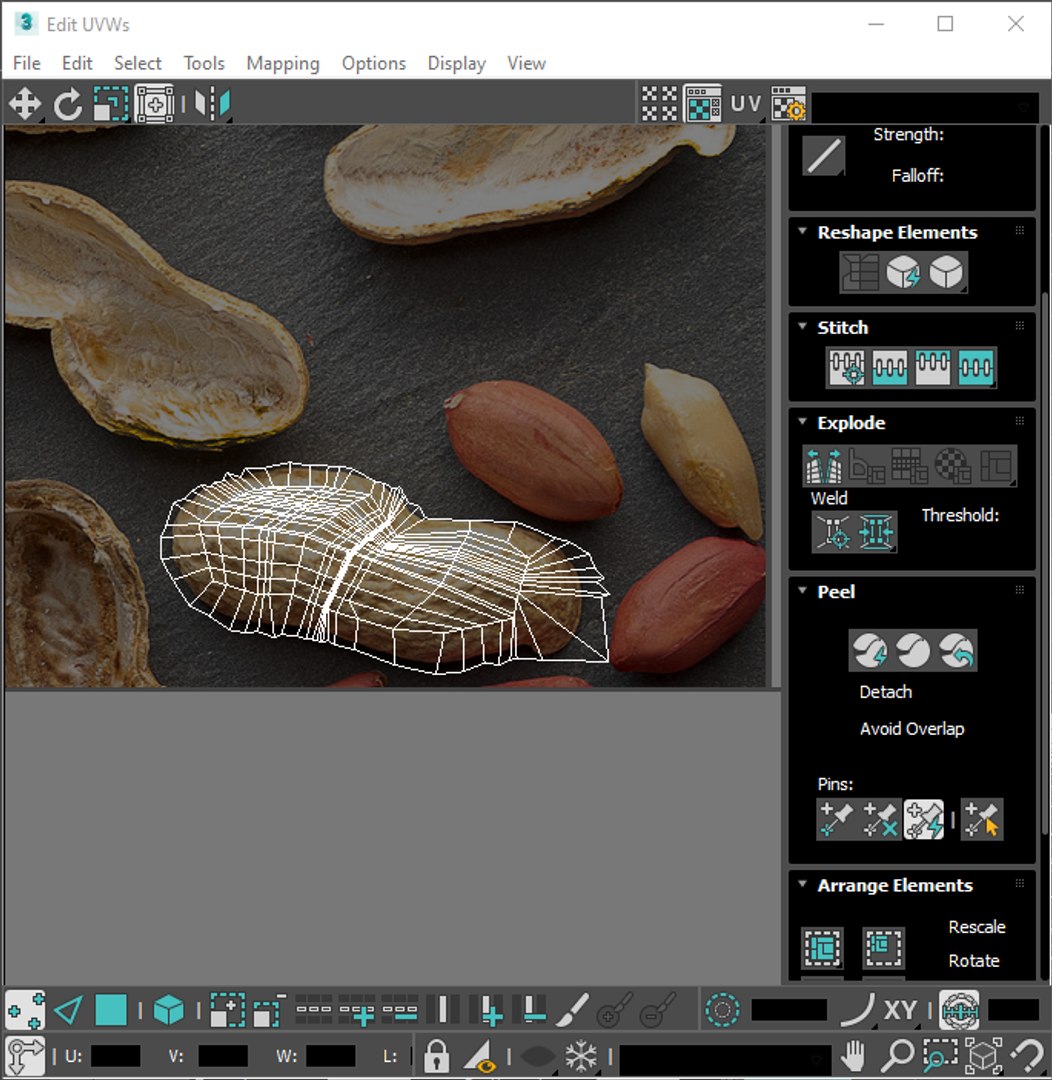Click the Reset Peel icon
This screenshot has height=1080, width=1052.
point(956,651)
